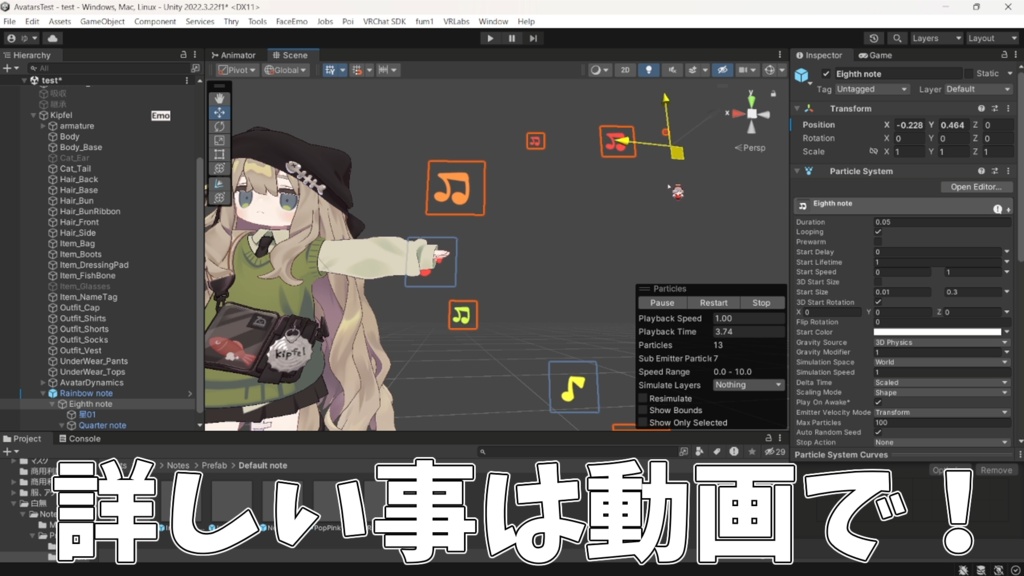Expand the armature tree item
The width and height of the screenshot is (1024, 576).
point(43,126)
